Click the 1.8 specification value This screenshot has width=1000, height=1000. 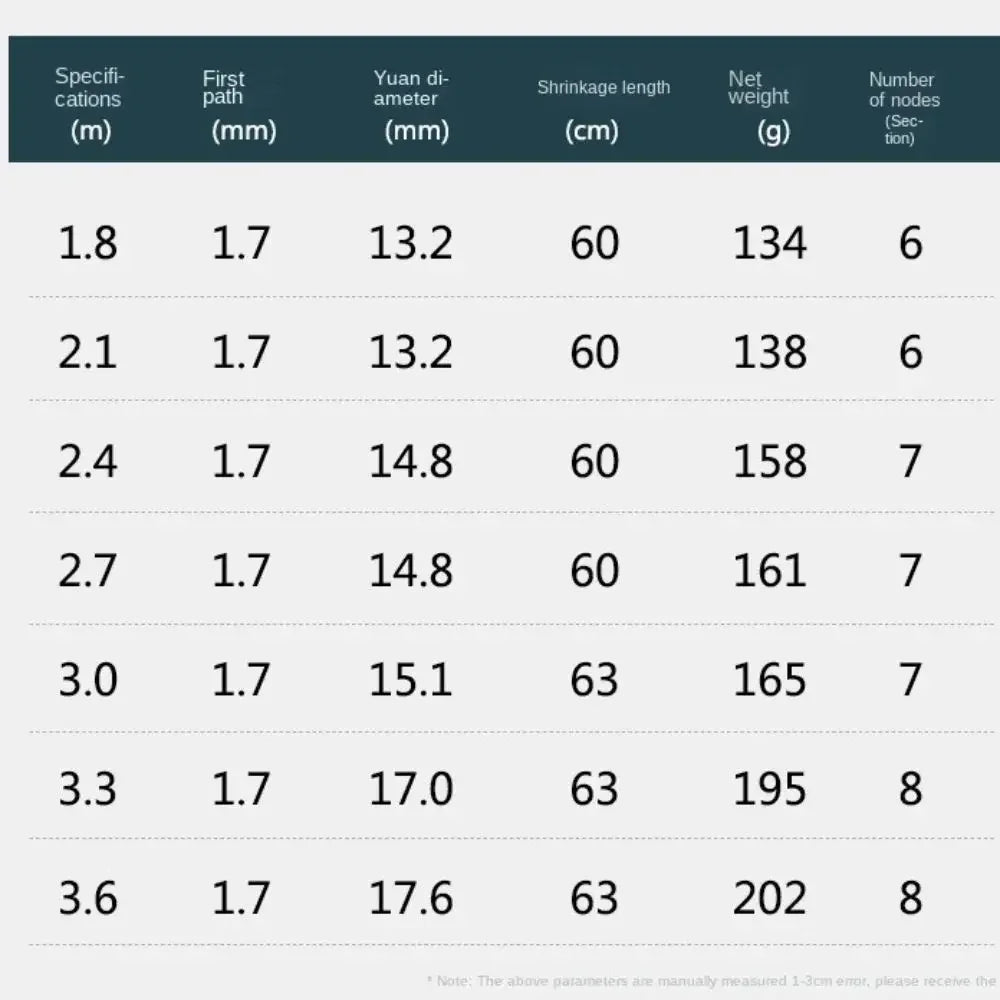coord(88,243)
